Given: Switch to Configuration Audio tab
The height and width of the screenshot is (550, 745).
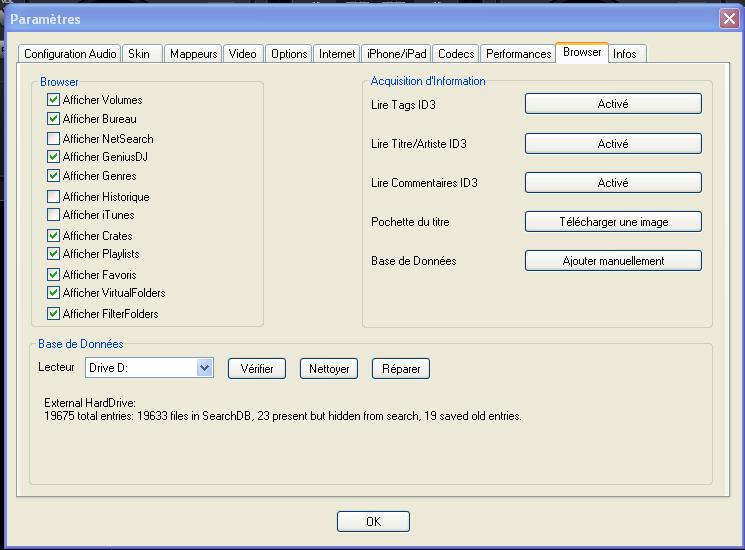Looking at the screenshot, I should pyautogui.click(x=70, y=54).
